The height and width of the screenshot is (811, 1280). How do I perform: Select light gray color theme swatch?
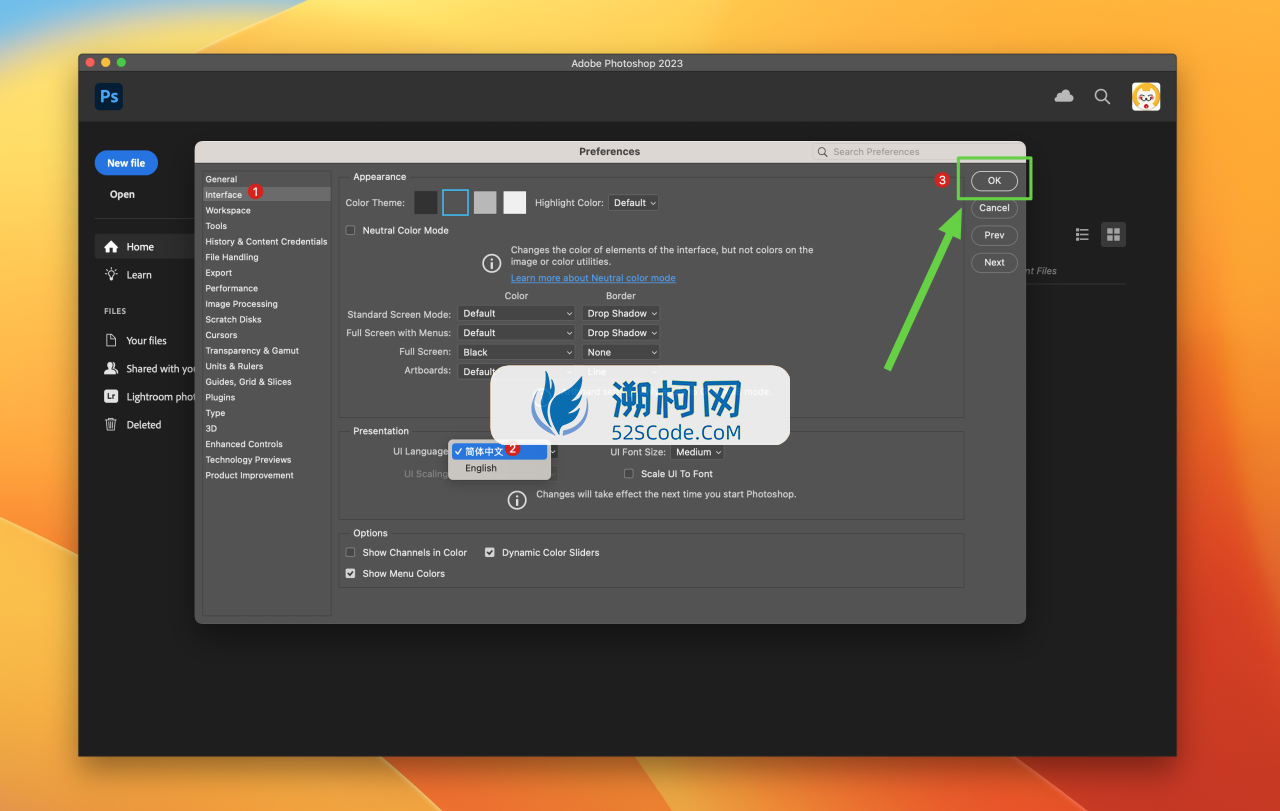tap(485, 203)
